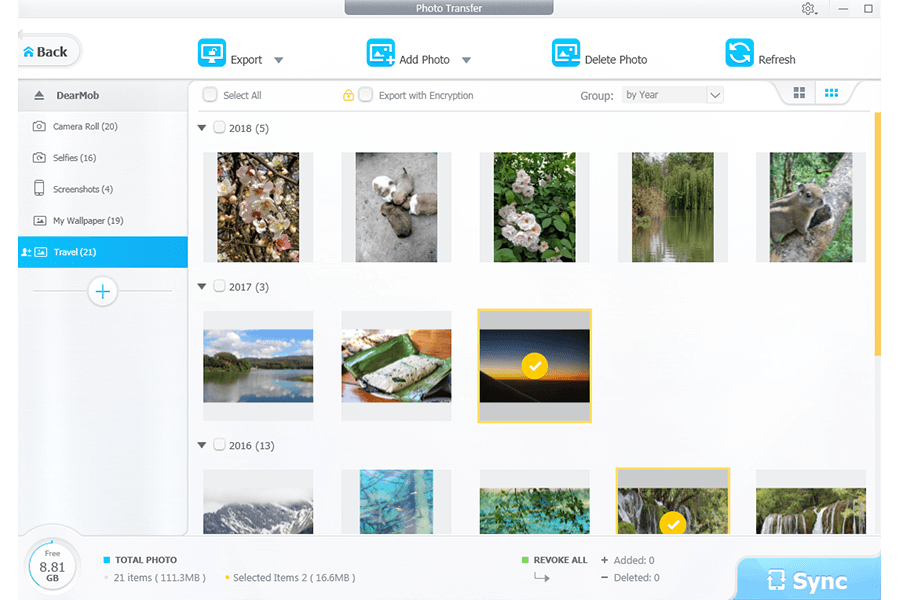
Task: Expand the Export dropdown arrow
Action: tap(279, 60)
